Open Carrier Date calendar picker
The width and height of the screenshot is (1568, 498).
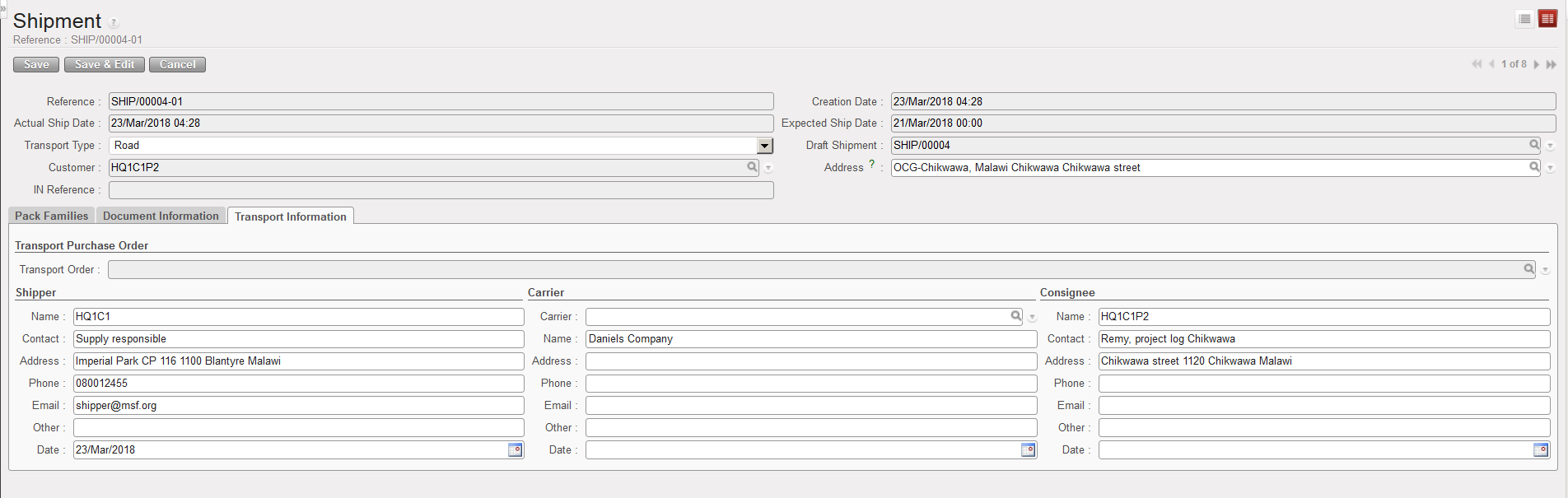pos(1028,449)
